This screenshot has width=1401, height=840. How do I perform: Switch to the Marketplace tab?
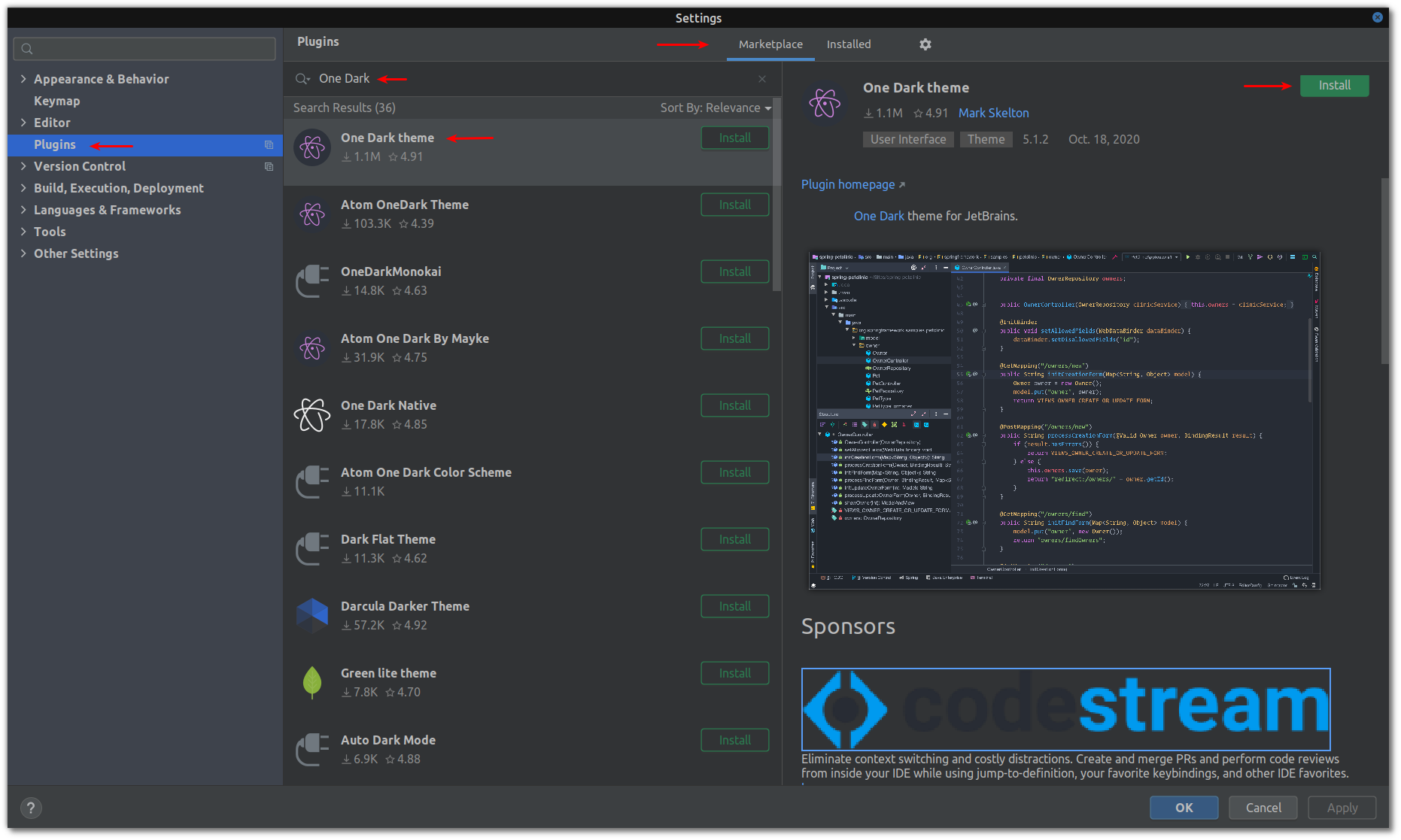(x=770, y=44)
